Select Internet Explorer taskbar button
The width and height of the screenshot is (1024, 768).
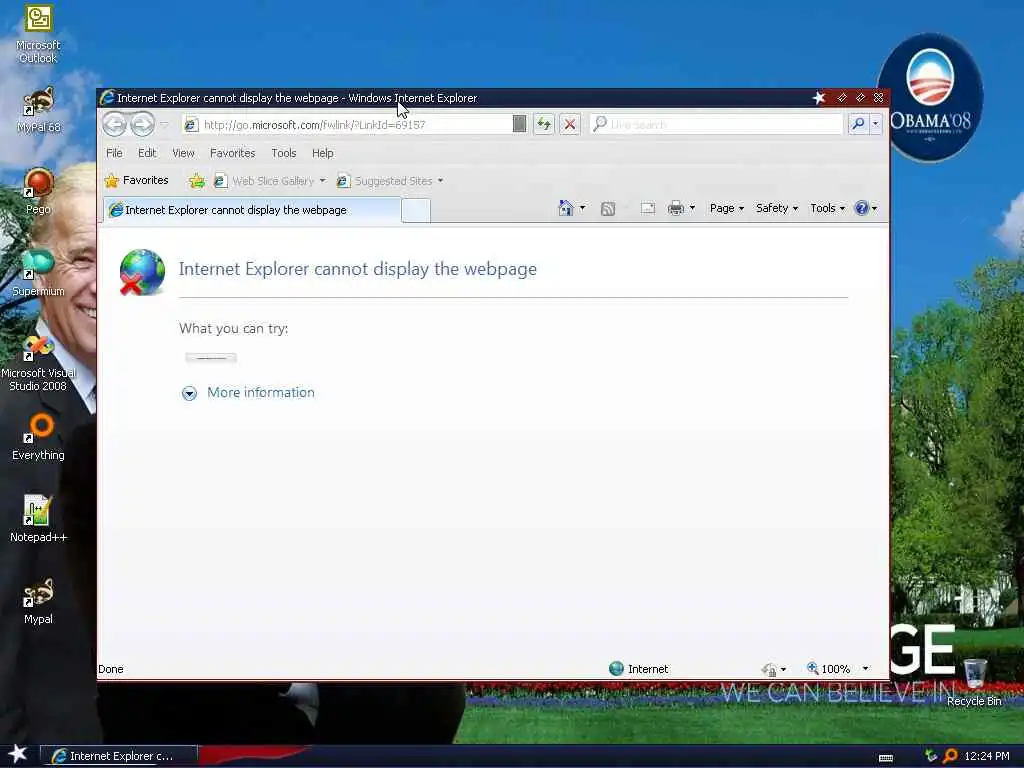(119, 756)
